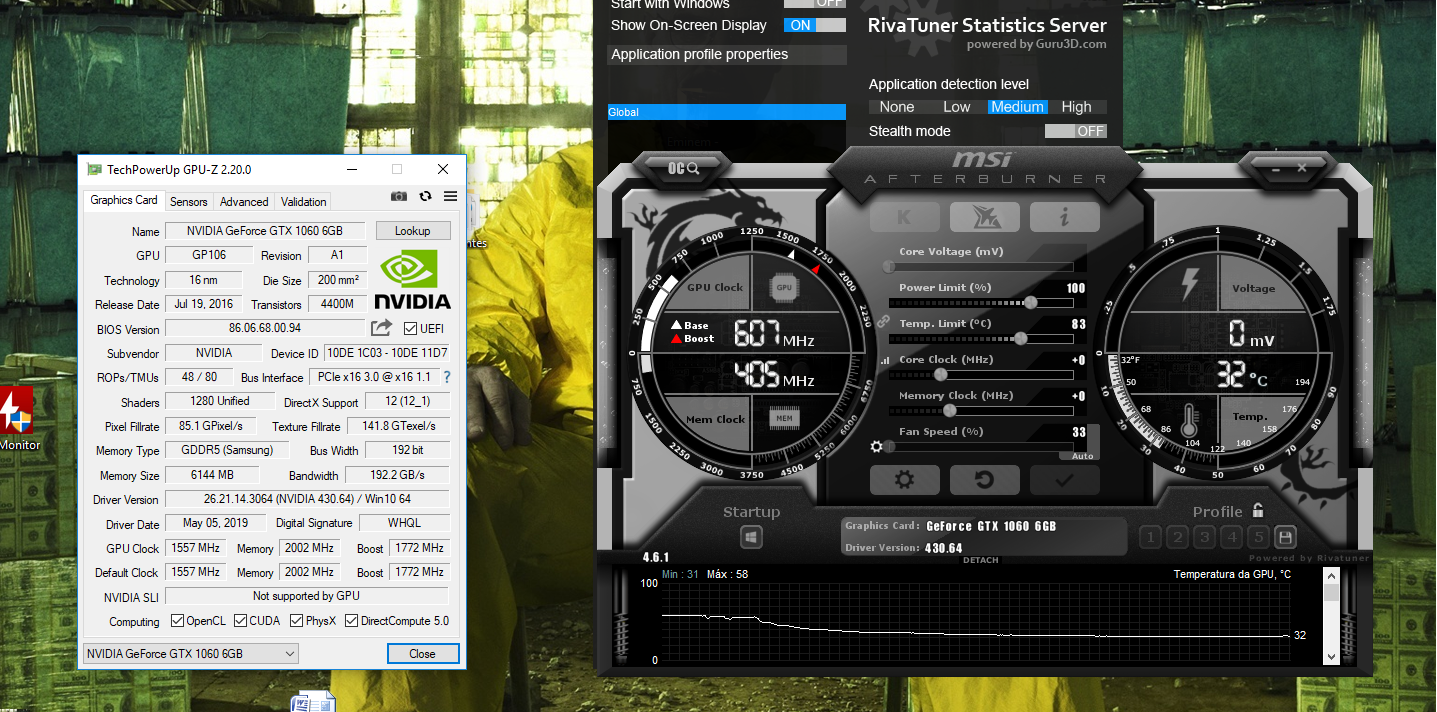Open Afterburner OC Scanner button

coord(683,168)
